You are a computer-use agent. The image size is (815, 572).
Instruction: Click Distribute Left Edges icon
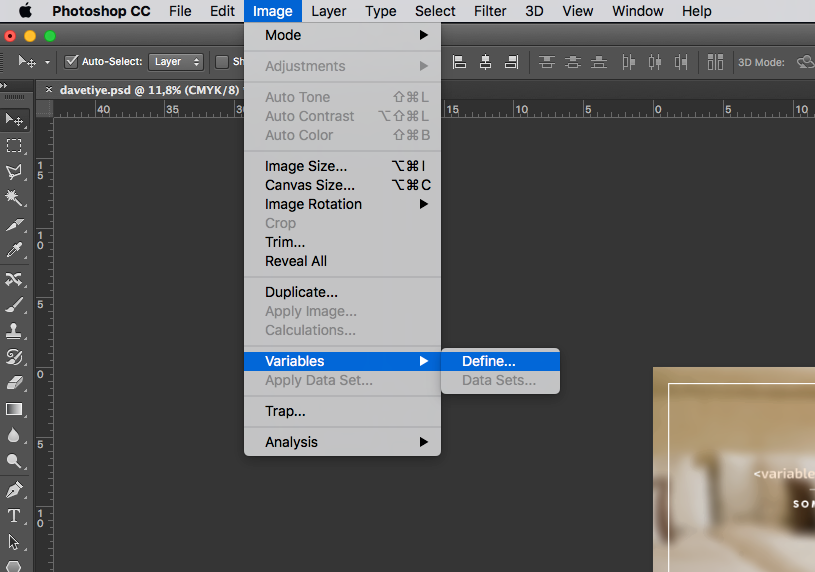[628, 62]
